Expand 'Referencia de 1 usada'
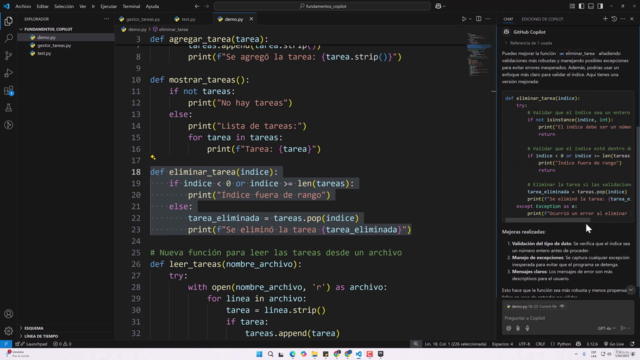Image resolution: width=640 pixels, height=360 pixels. tap(528, 43)
